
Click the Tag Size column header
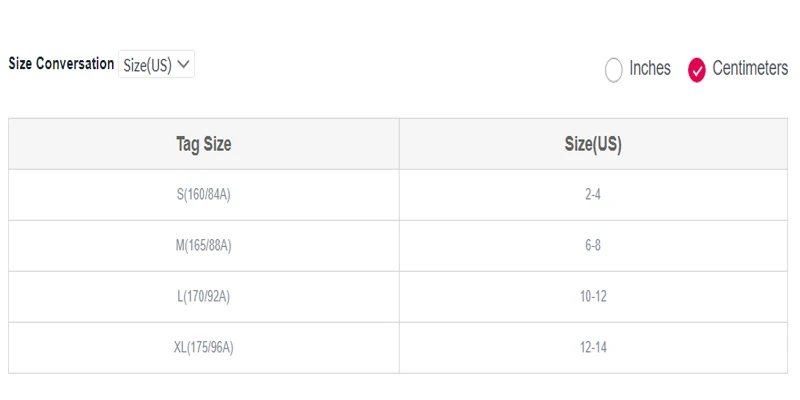point(204,144)
